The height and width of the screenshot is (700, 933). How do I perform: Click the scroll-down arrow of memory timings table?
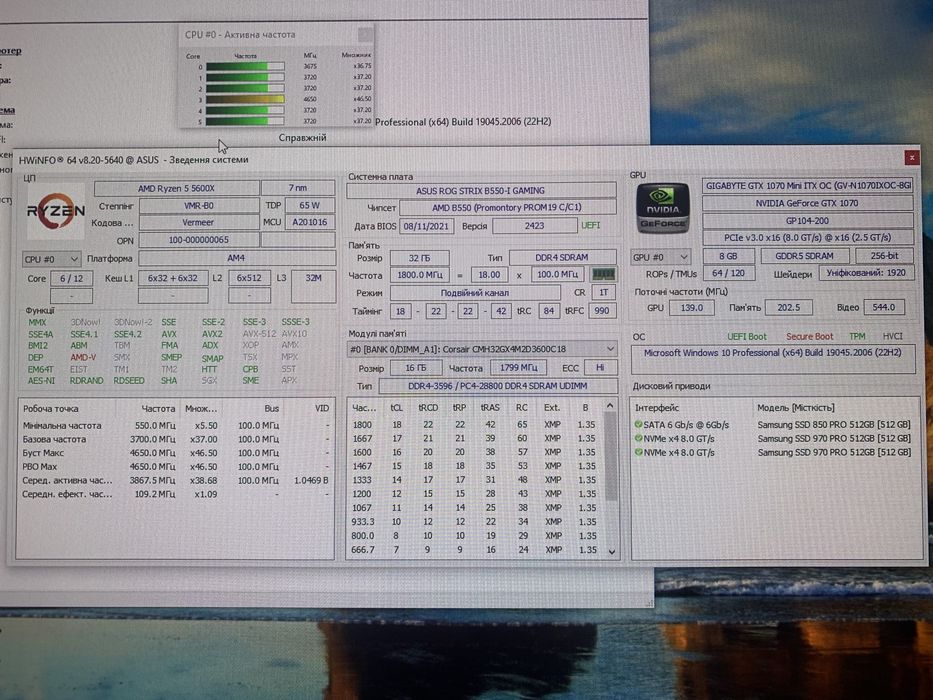point(611,551)
